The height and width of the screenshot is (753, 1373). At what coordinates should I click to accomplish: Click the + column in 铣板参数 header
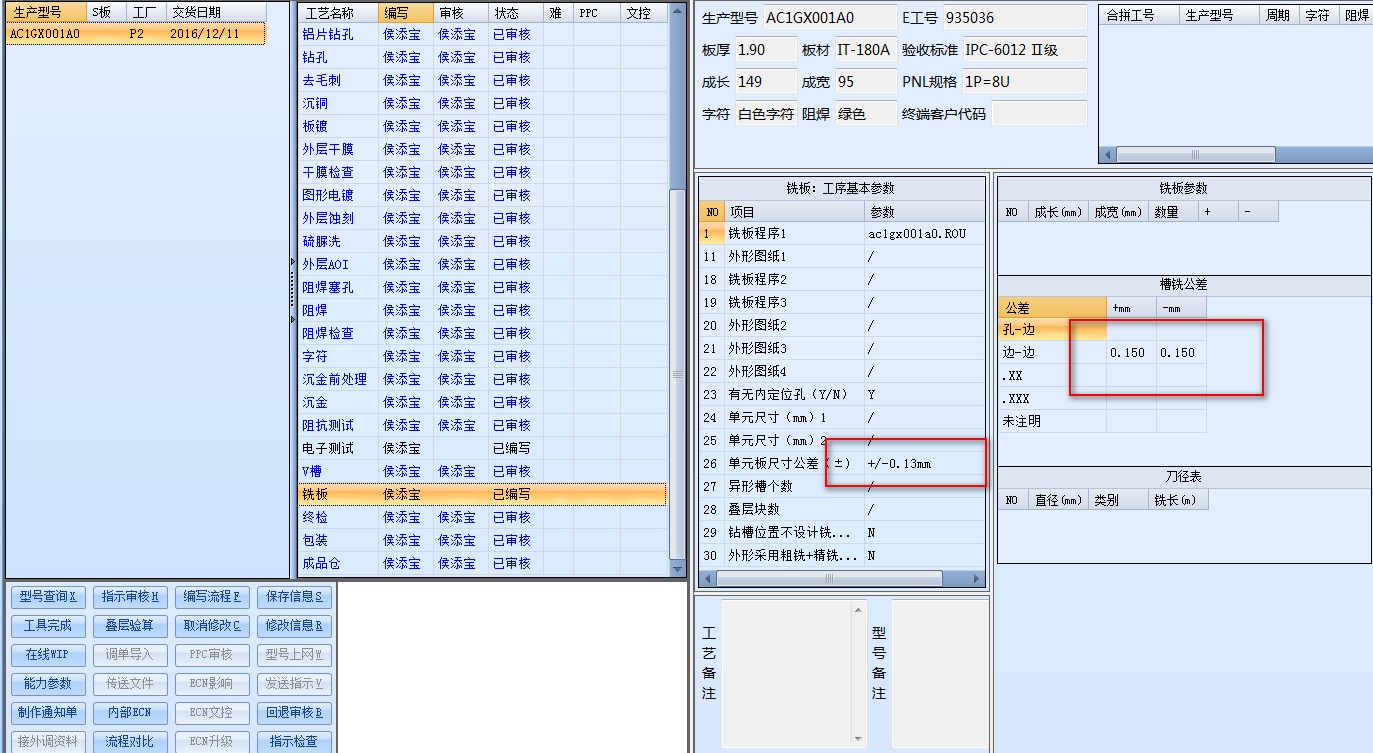[1218, 212]
